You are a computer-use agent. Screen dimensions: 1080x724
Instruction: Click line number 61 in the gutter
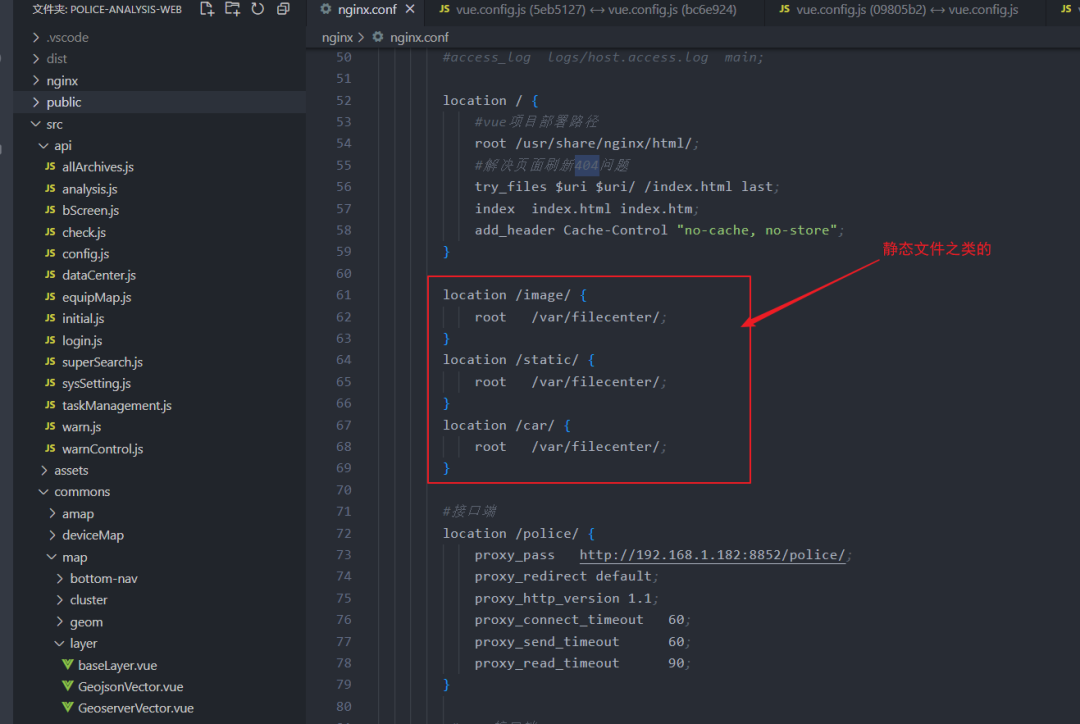pos(343,295)
